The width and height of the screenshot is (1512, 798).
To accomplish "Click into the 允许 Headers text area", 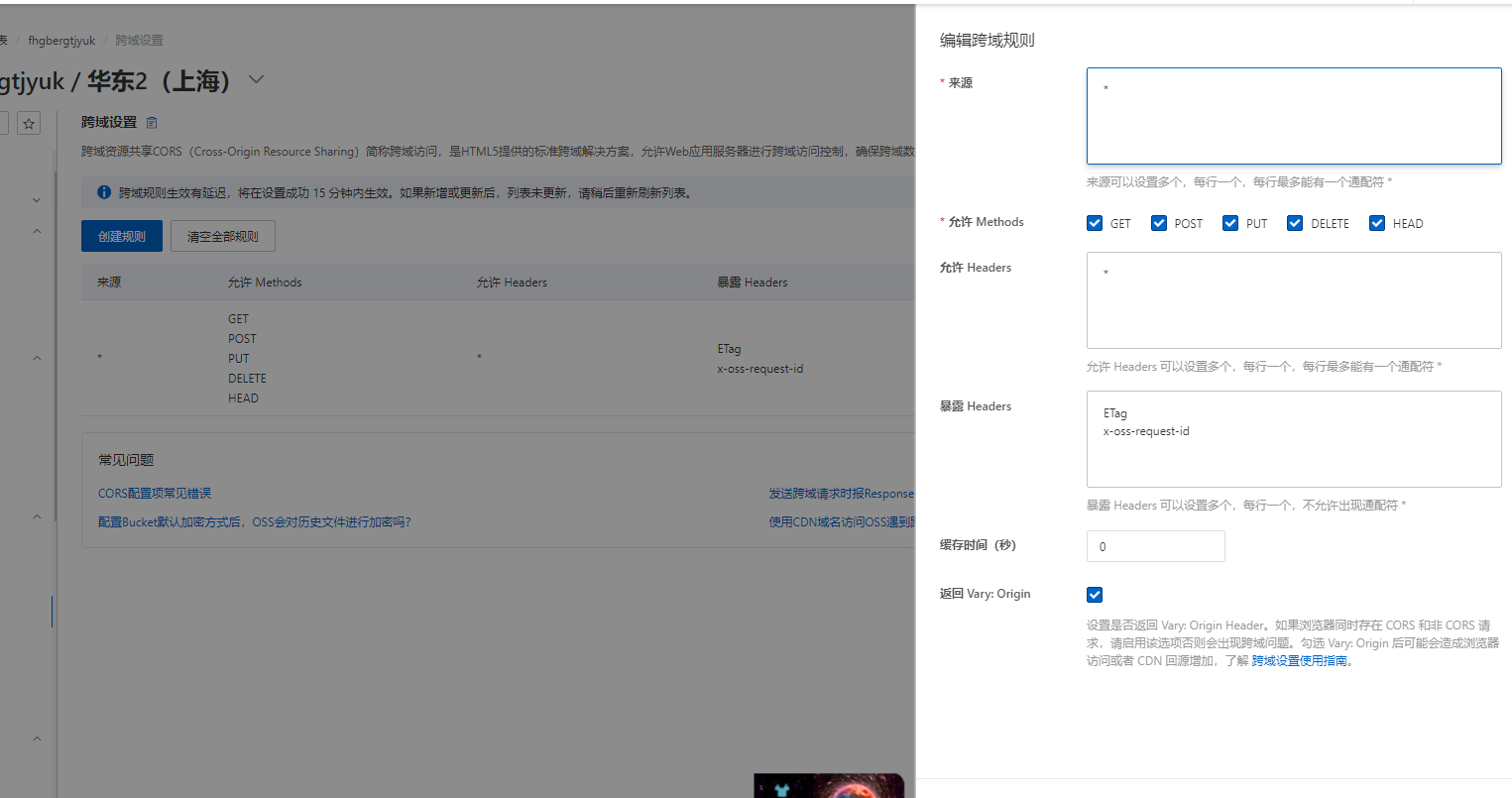I will pos(1293,300).
